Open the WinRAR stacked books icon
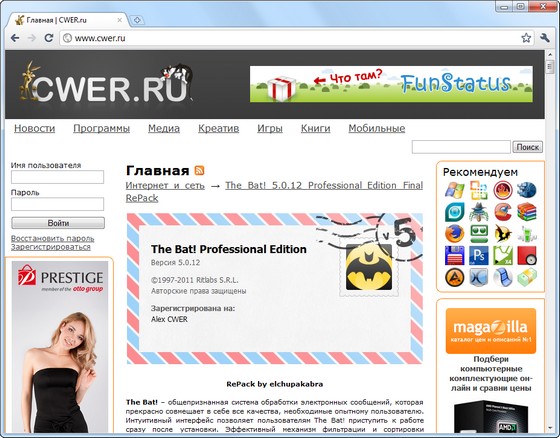Image resolution: width=560 pixels, height=438 pixels. pyautogui.click(x=527, y=212)
